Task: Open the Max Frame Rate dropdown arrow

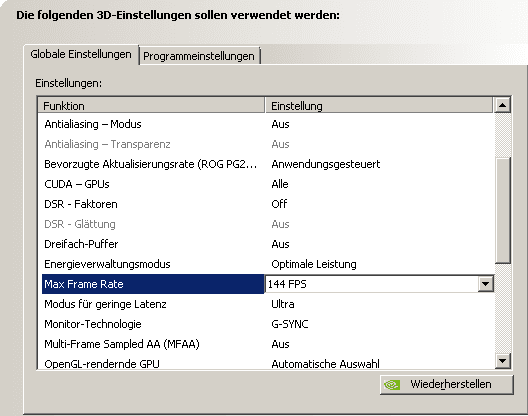Action: [485, 284]
